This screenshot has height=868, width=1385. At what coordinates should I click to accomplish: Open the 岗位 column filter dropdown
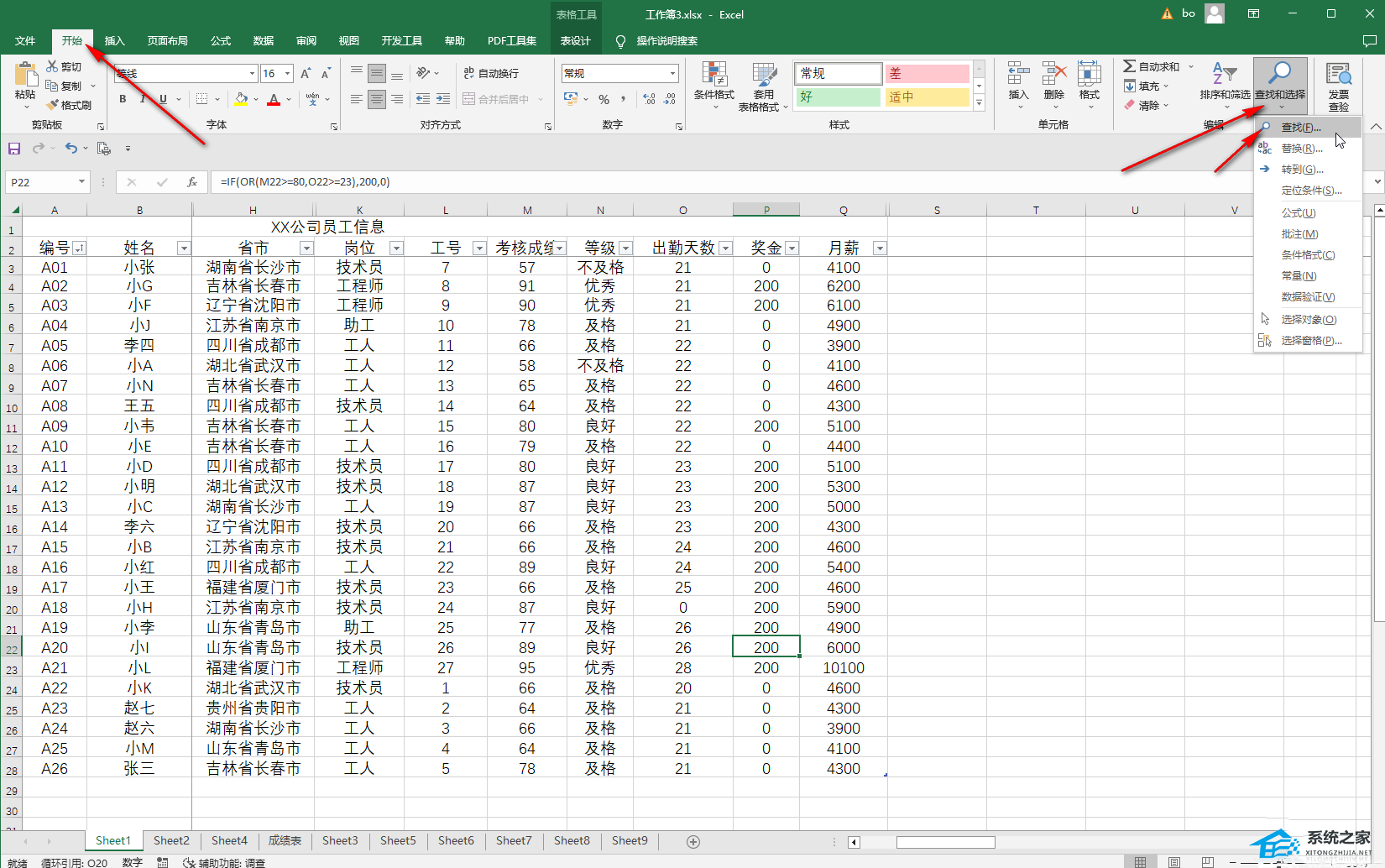[x=396, y=248]
